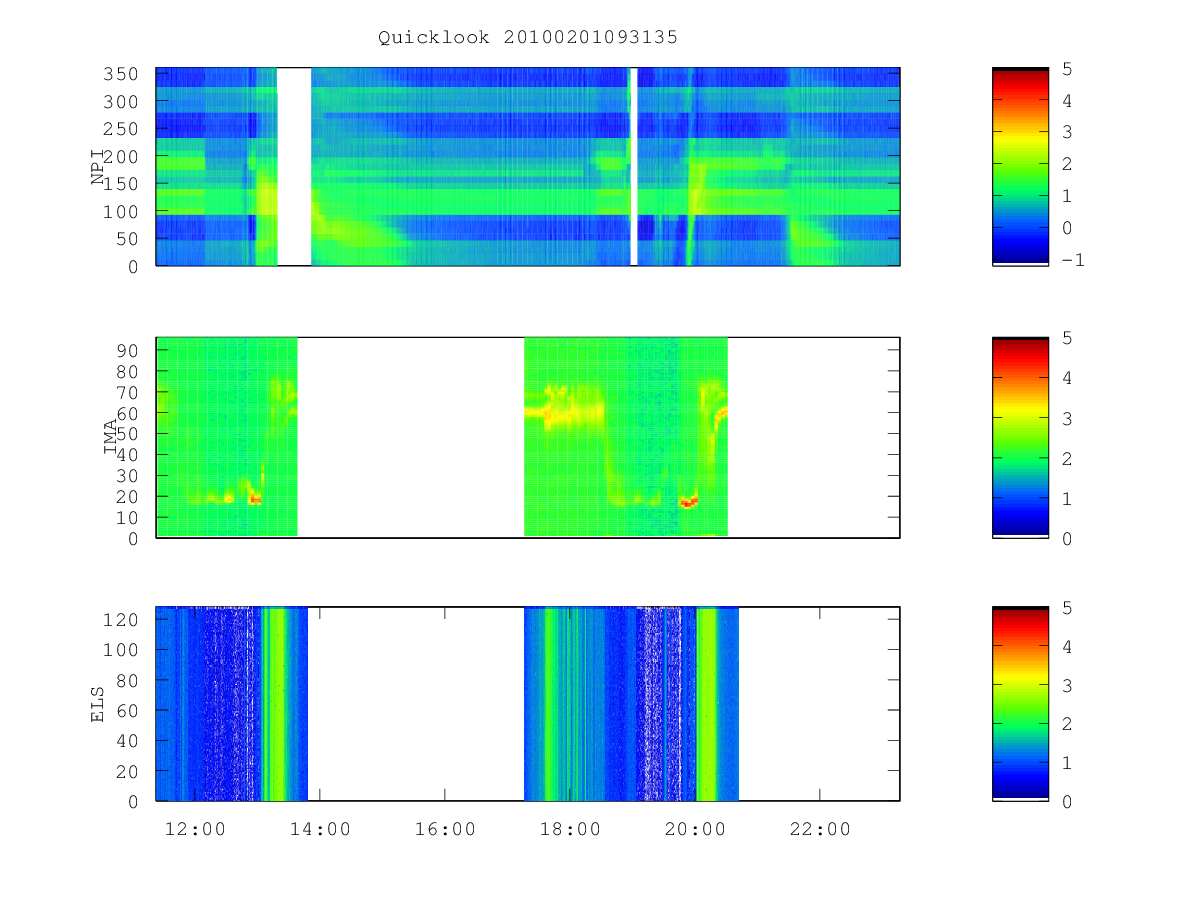Click the 14:00 time axis label
The height and width of the screenshot is (900, 1200).
tap(319, 829)
